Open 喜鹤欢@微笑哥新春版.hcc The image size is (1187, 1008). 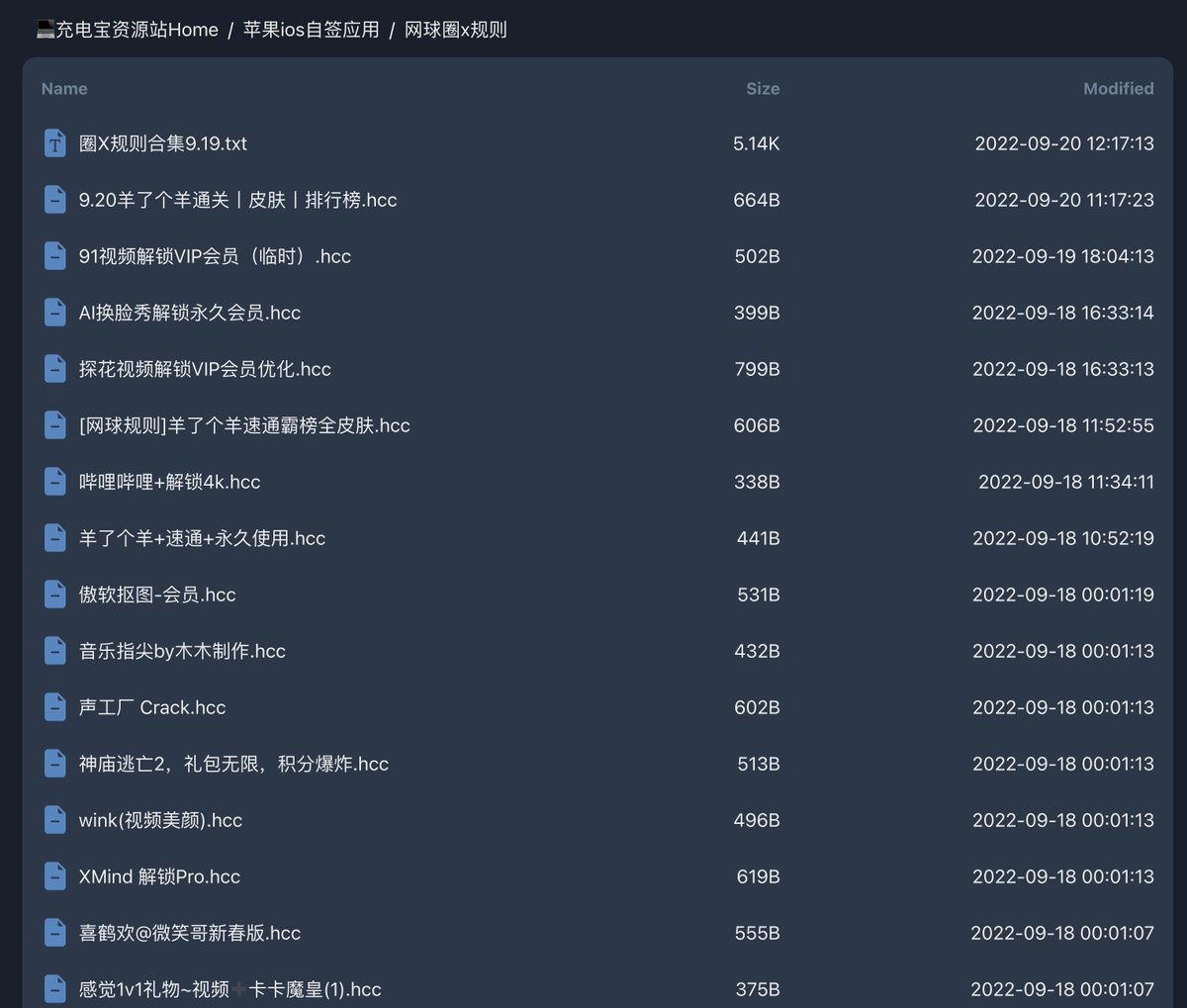190,933
